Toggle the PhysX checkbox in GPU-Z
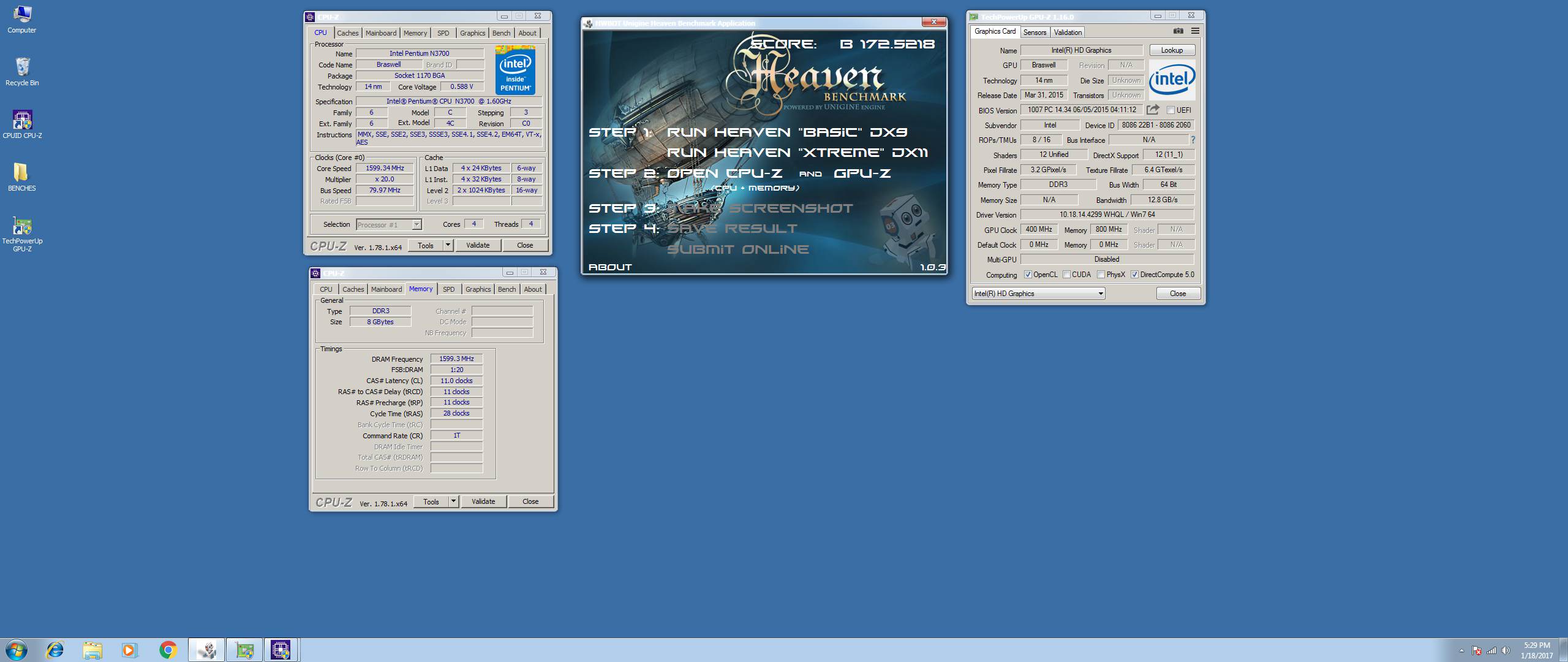This screenshot has width=1568, height=662. point(1101,275)
